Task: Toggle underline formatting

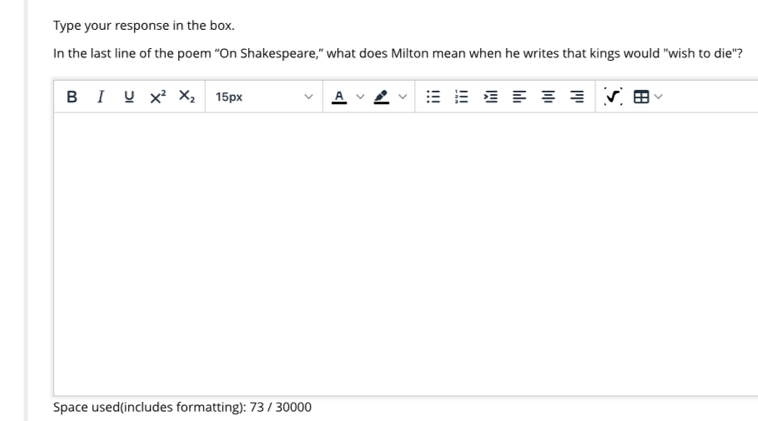Action: click(127, 97)
